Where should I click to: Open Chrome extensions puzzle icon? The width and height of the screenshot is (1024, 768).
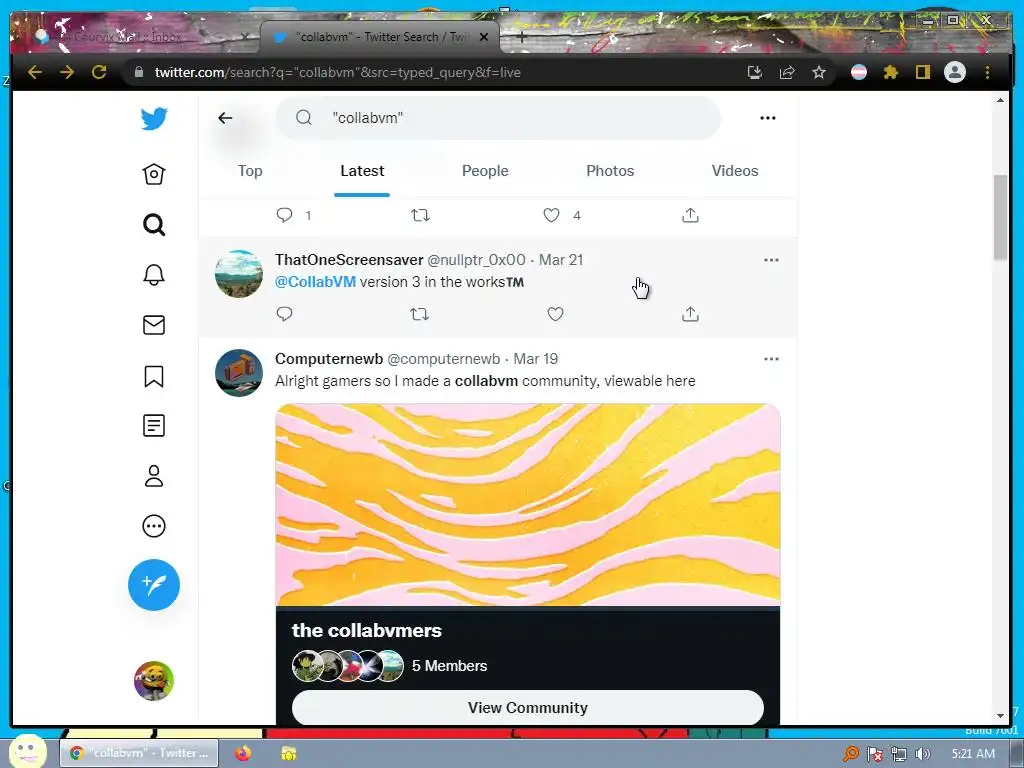[891, 72]
